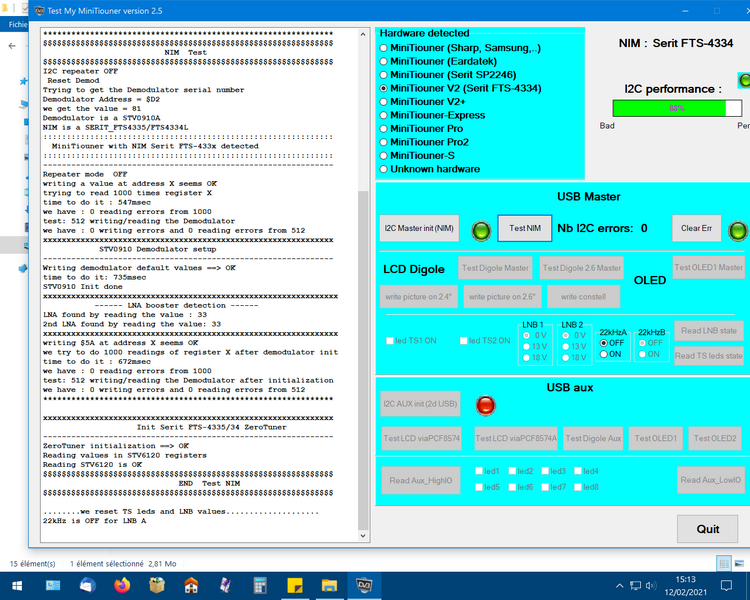Check the led1 checkbox in USB aux
The height and width of the screenshot is (600, 750).
479,471
